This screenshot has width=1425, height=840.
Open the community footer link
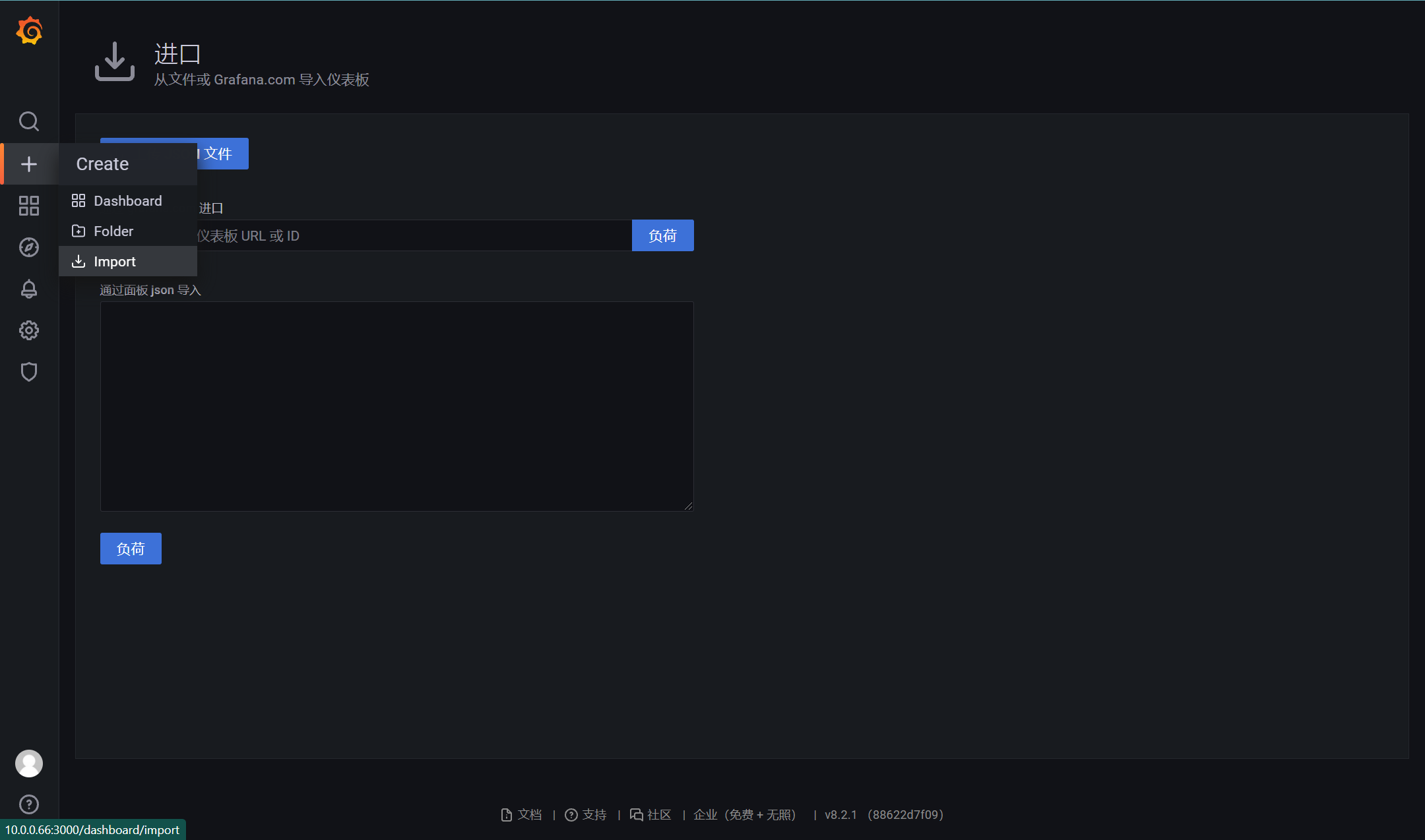(651, 815)
